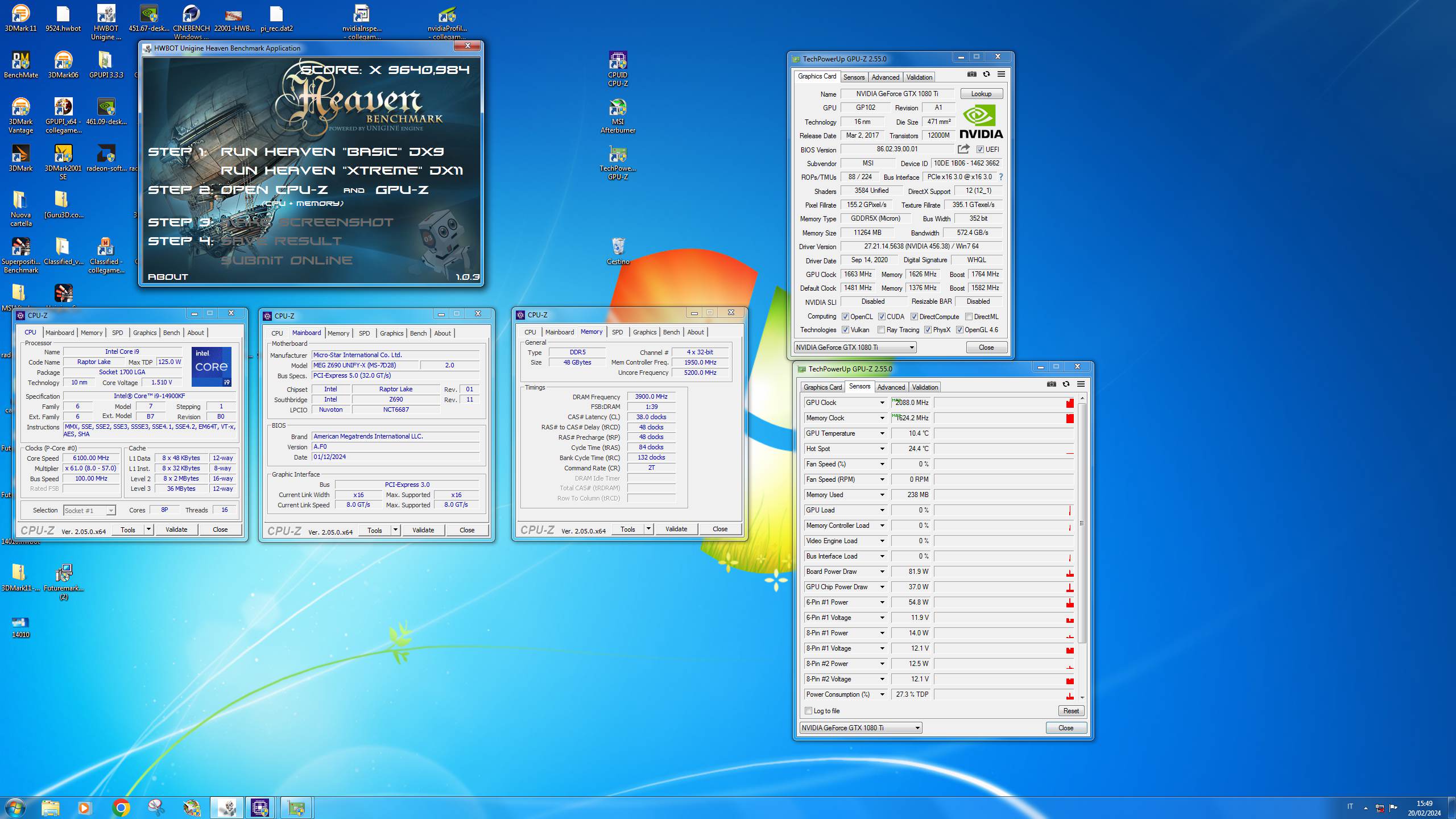
Task: Click SUBMIT ONLINE in Heaven benchmark
Action: click(x=287, y=260)
